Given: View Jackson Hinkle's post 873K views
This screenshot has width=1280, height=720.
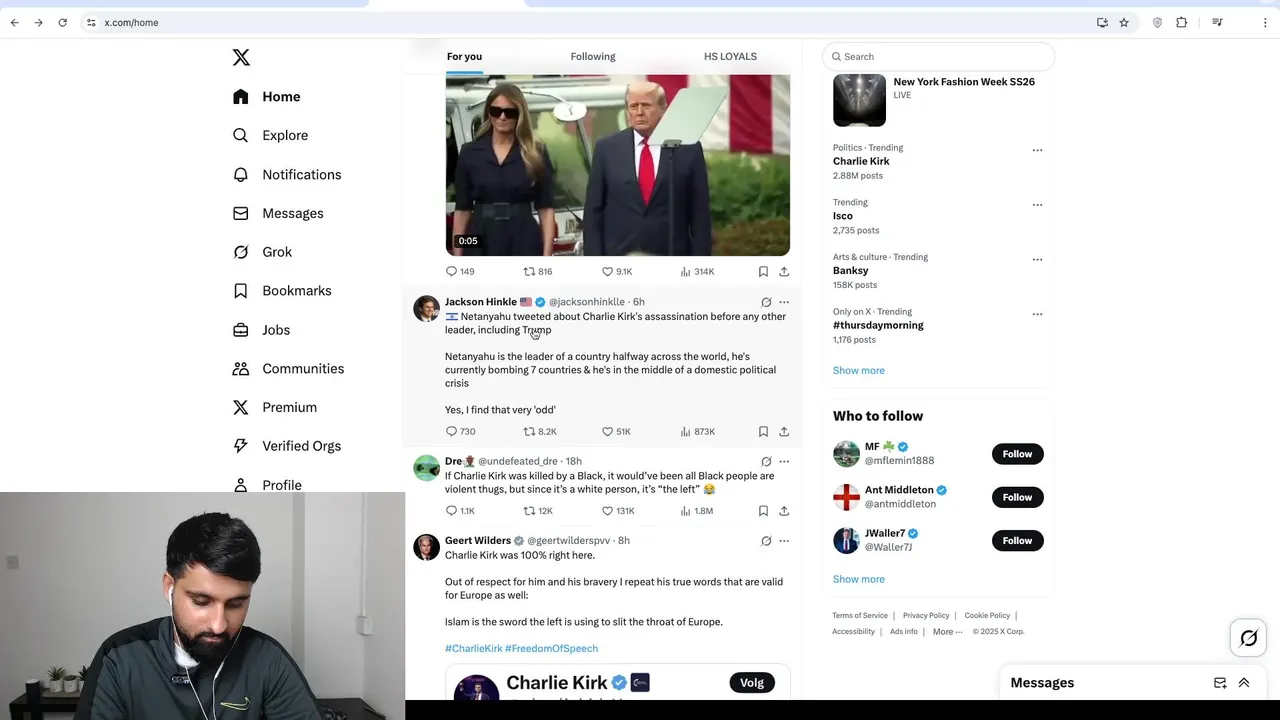Looking at the screenshot, I should coord(697,431).
